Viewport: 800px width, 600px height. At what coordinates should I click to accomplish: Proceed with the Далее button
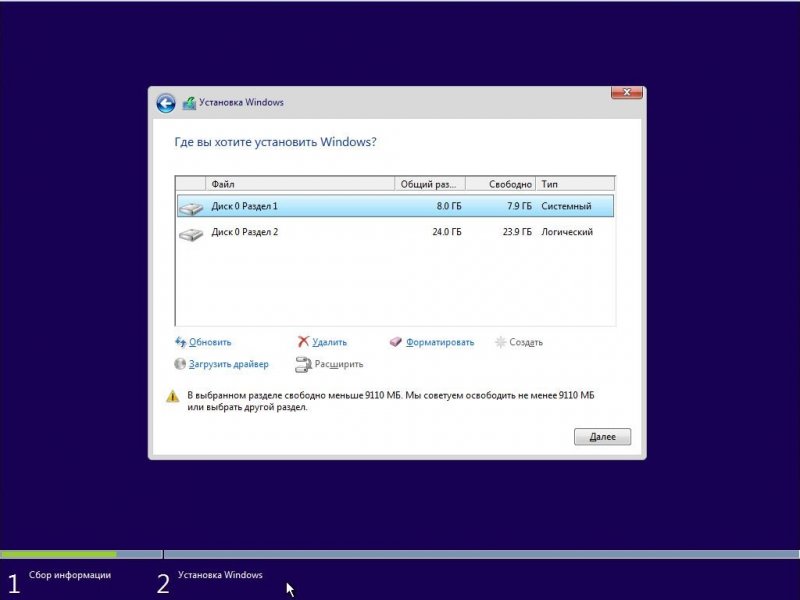(603, 437)
